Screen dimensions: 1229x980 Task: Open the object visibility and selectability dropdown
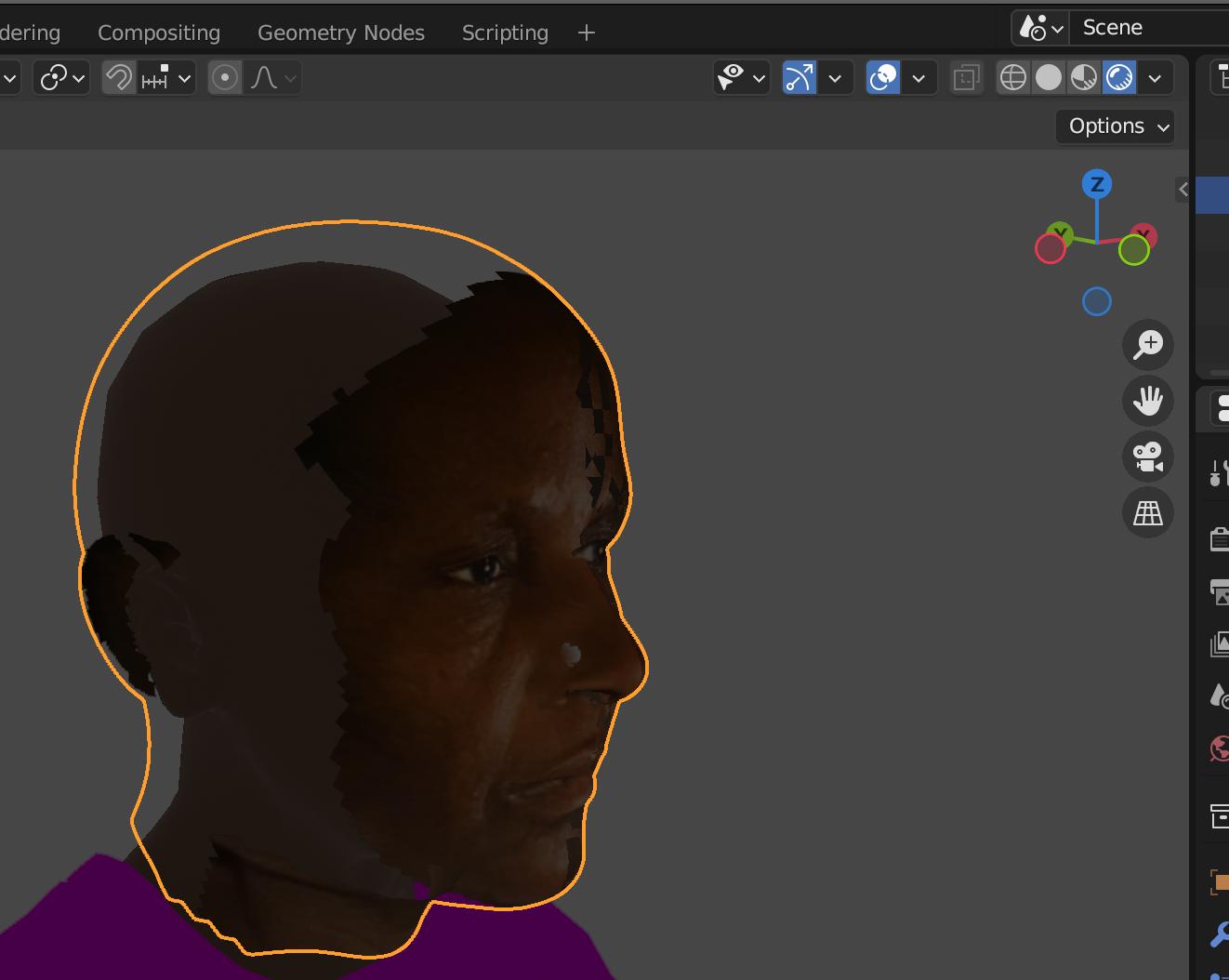tap(741, 78)
